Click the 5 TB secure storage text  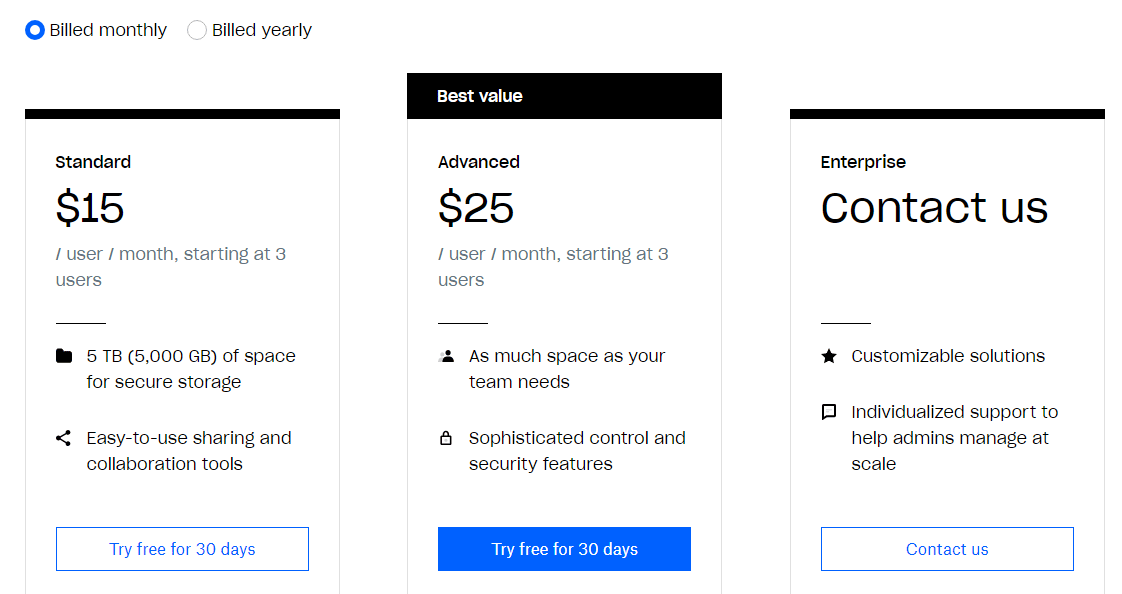[191, 369]
